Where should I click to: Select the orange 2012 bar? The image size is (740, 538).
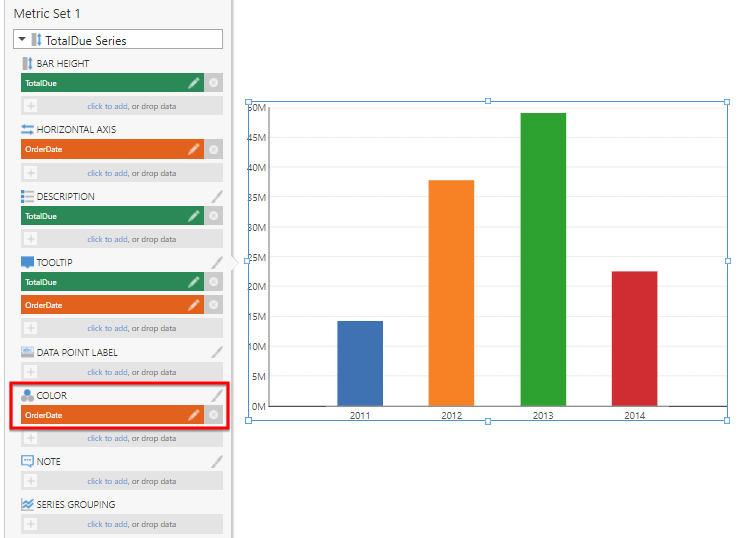click(451, 293)
